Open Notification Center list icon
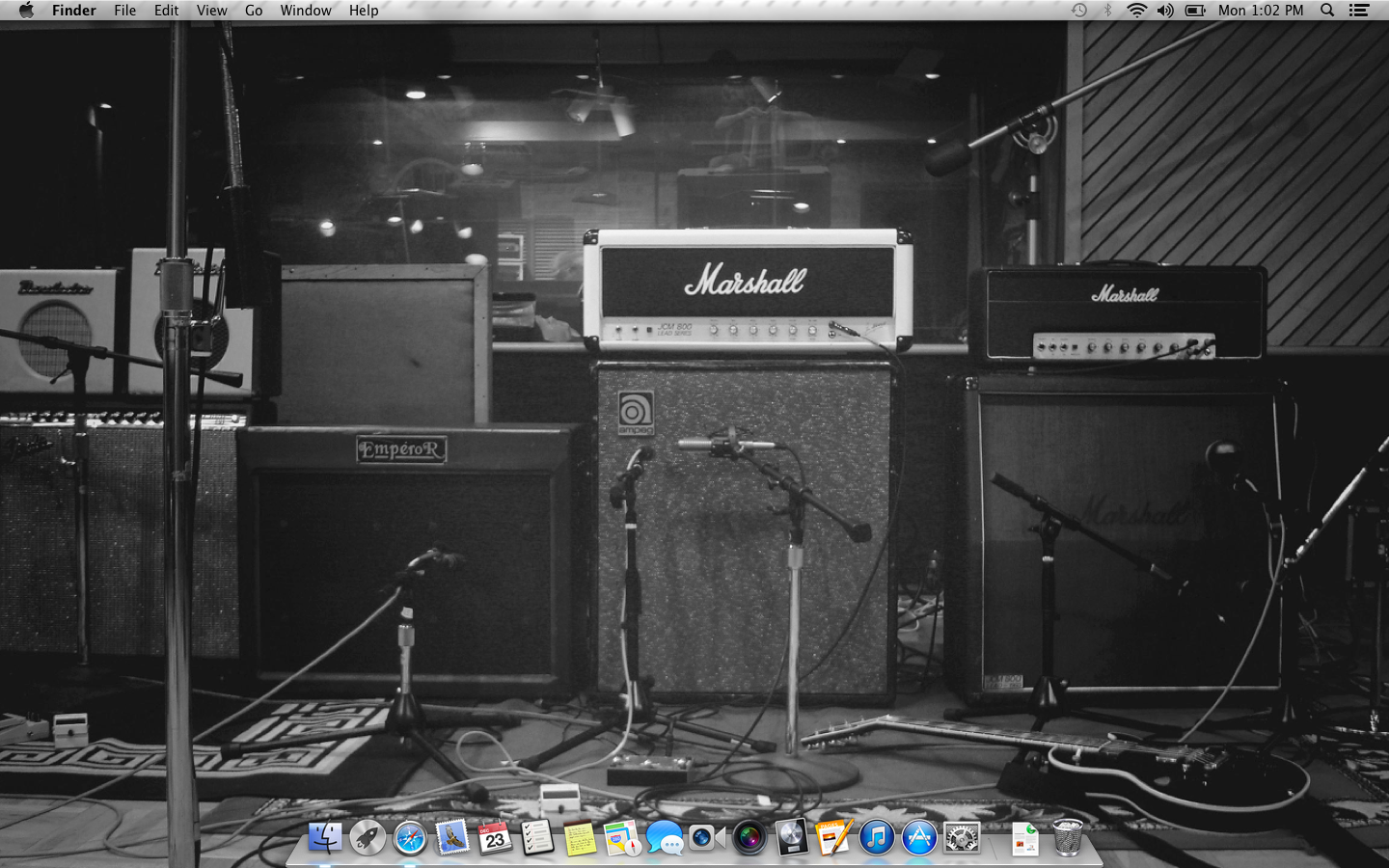The height and width of the screenshot is (868, 1389). coord(1359,11)
